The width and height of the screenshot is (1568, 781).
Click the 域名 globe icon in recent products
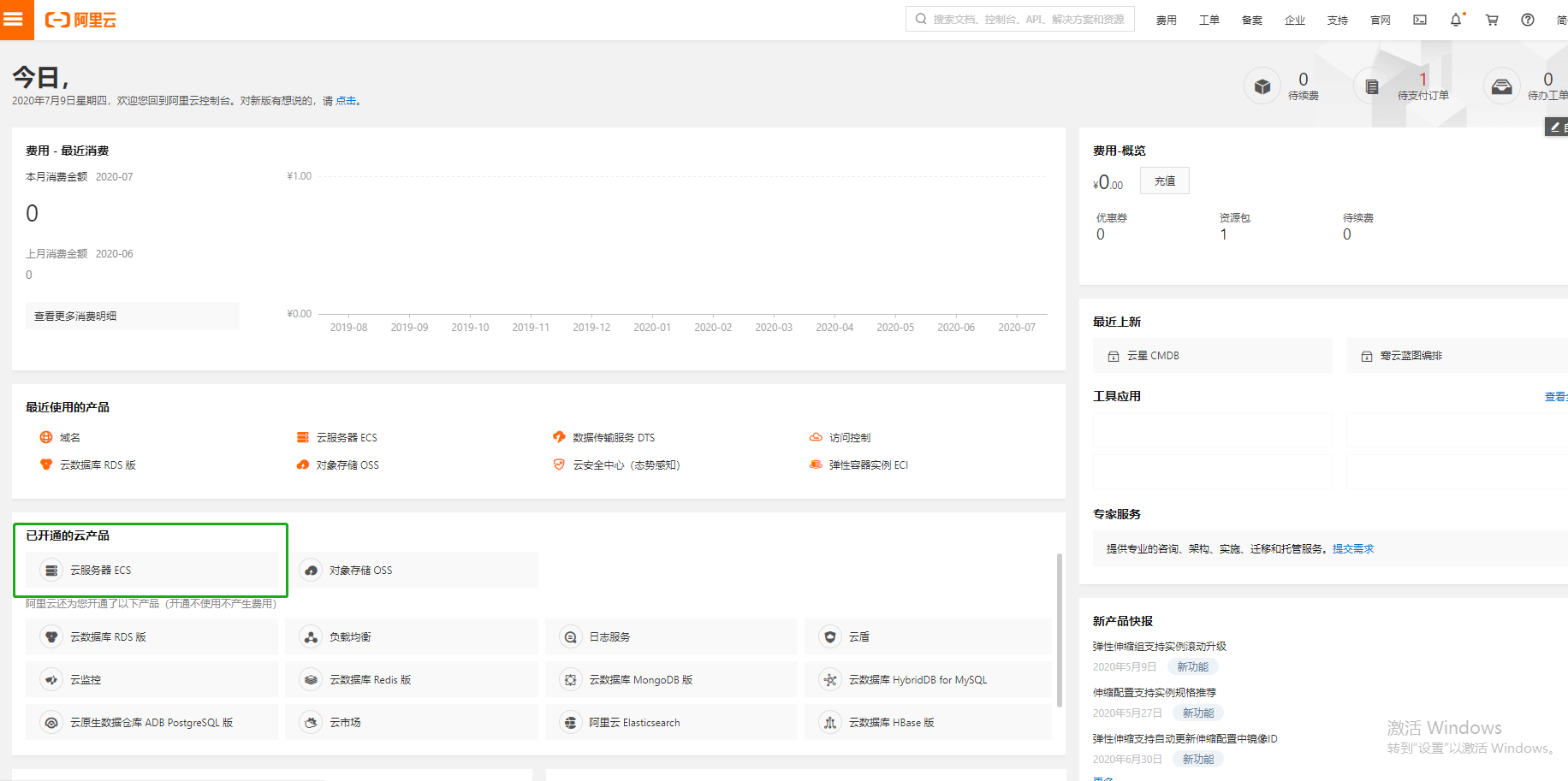[x=46, y=437]
